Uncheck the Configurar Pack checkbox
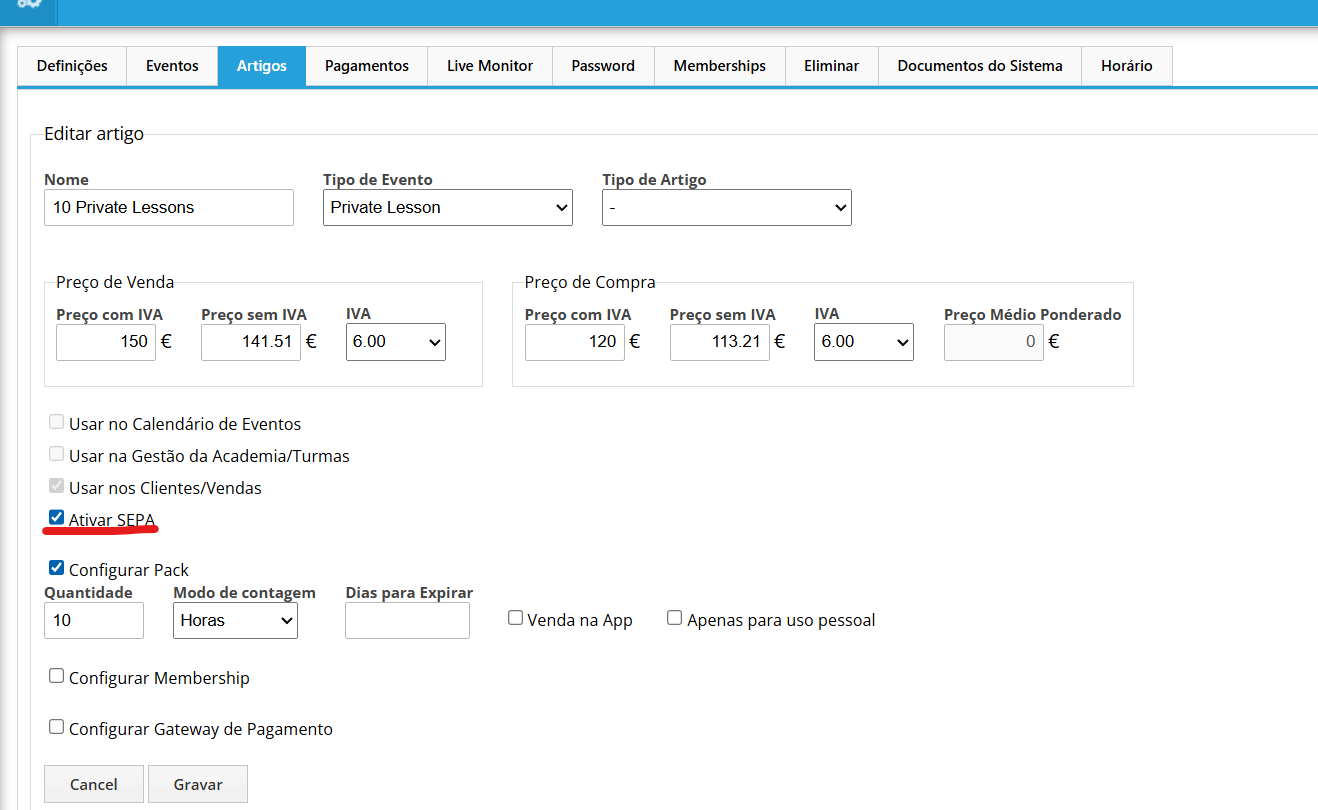The width and height of the screenshot is (1318, 810). pos(57,568)
